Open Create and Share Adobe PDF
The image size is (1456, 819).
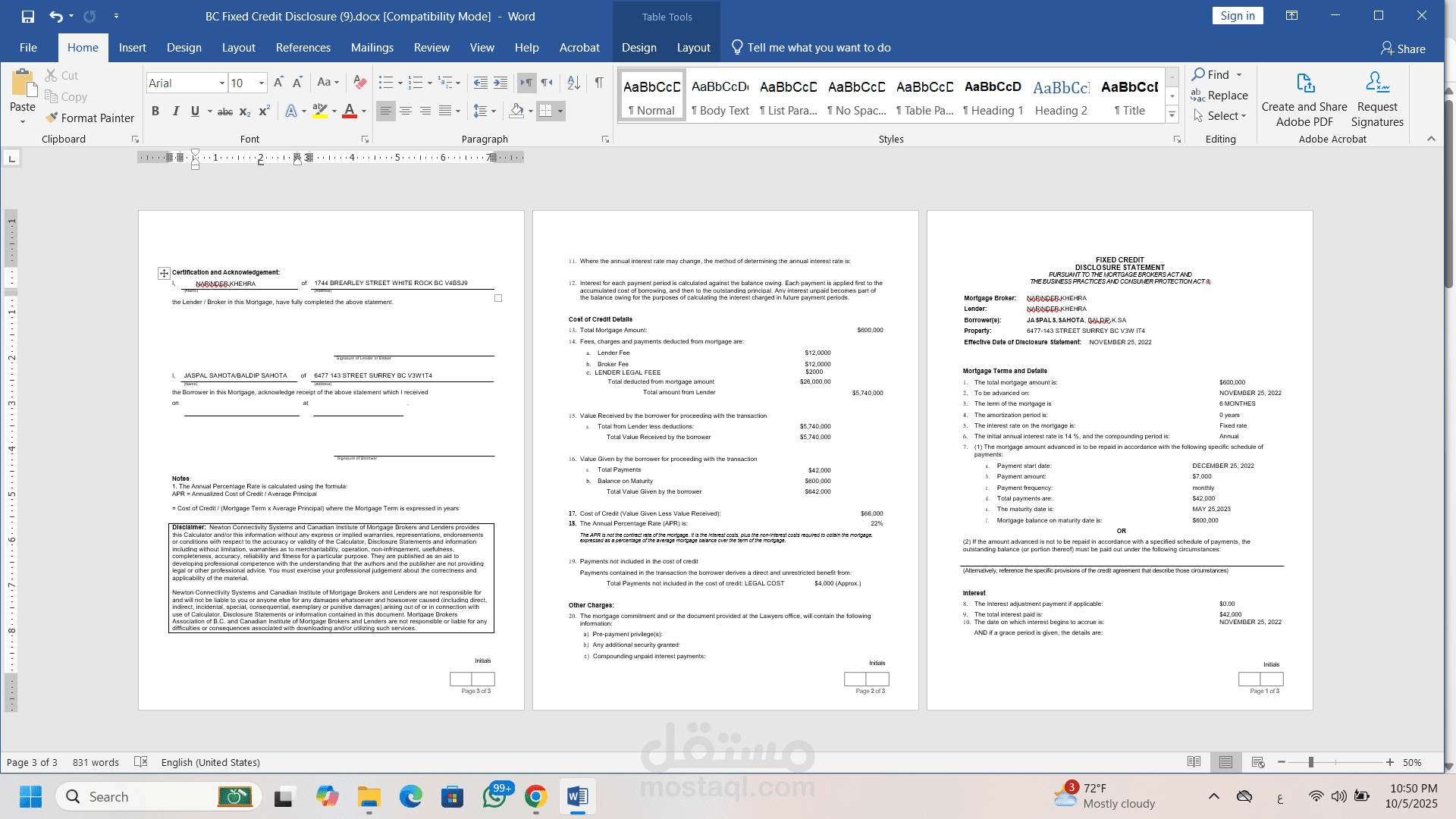tap(1304, 100)
